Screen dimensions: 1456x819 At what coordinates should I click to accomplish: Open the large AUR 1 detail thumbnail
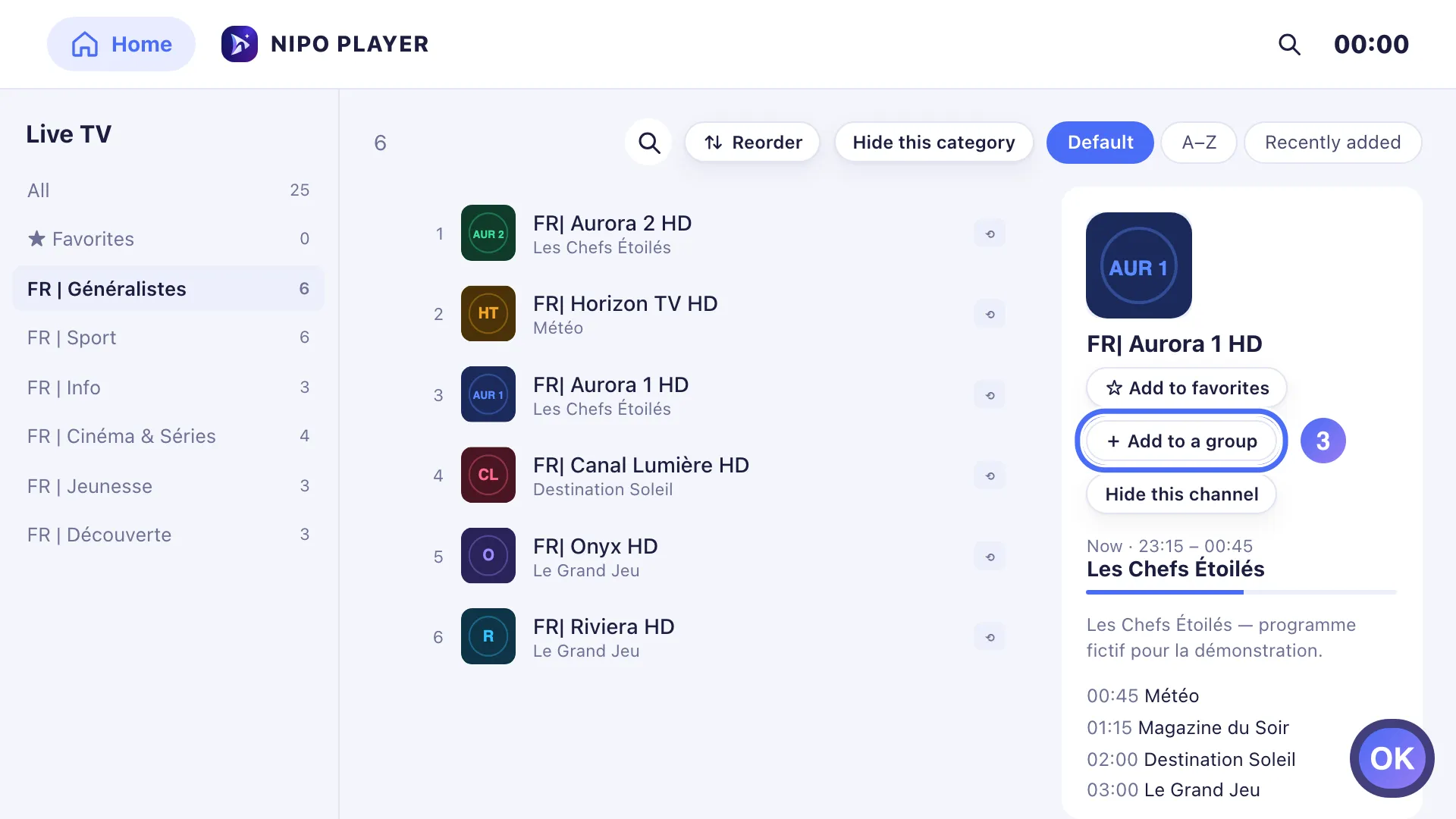[x=1139, y=265]
